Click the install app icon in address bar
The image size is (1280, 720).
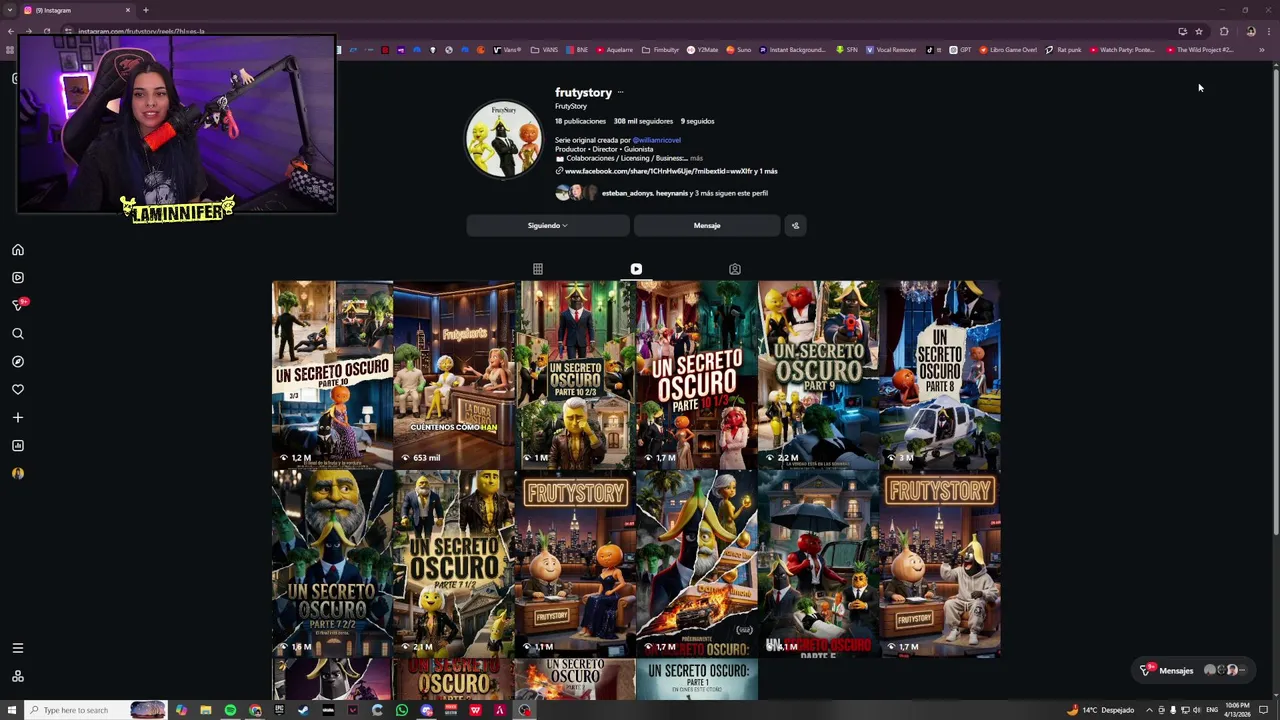pos(1182,31)
